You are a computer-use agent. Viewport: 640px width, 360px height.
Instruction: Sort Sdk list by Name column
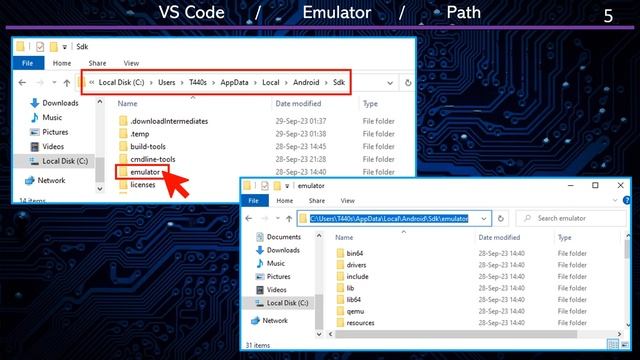pos(127,103)
